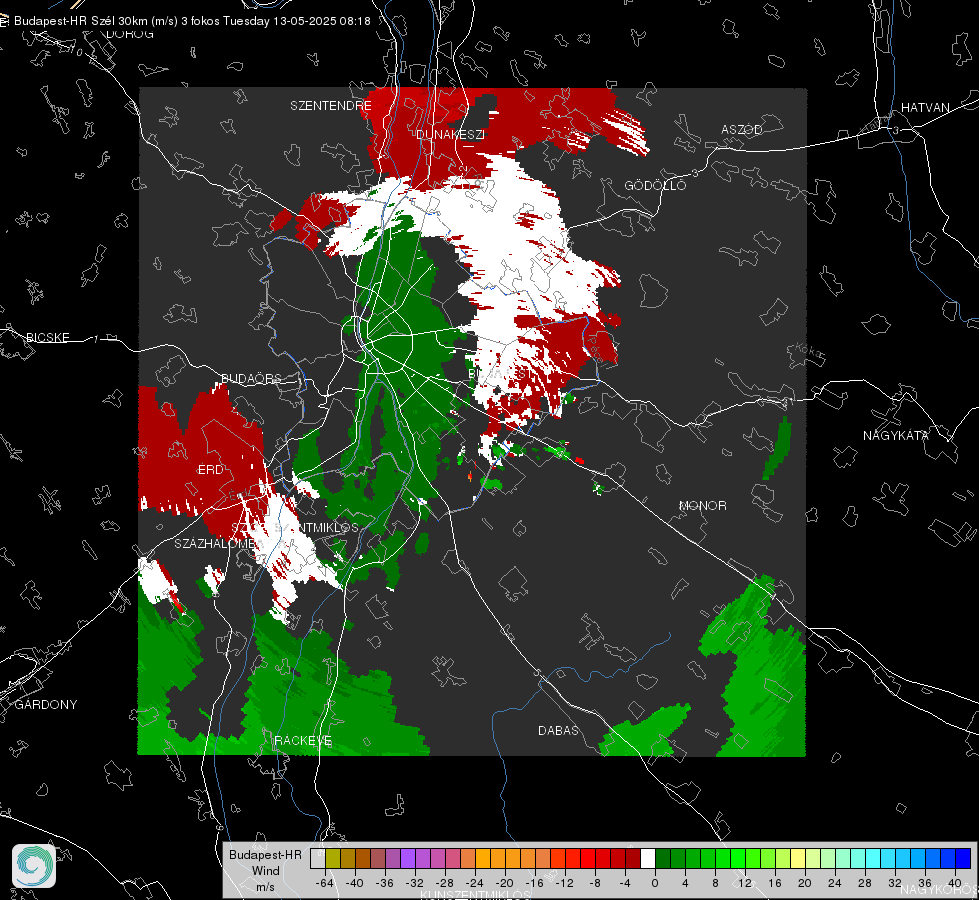Click the light gray first legend swatch

[318, 858]
